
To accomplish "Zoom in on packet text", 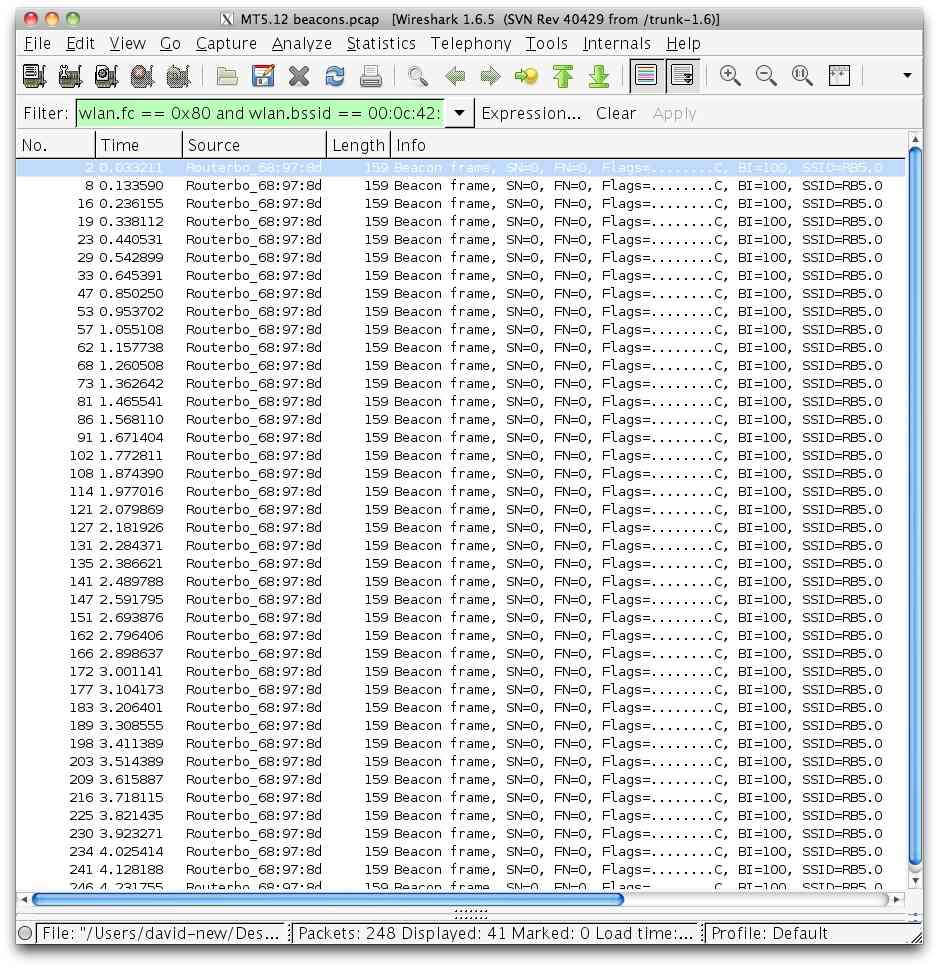I will coord(730,75).
